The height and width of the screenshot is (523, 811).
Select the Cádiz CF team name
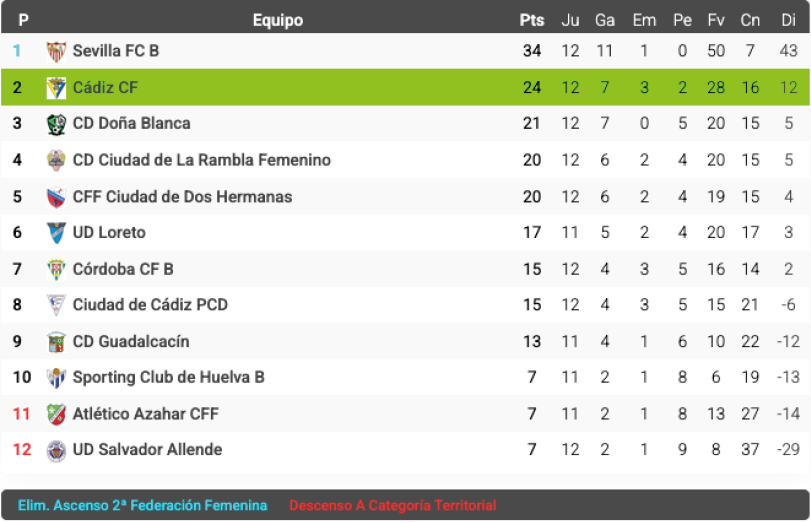105,88
